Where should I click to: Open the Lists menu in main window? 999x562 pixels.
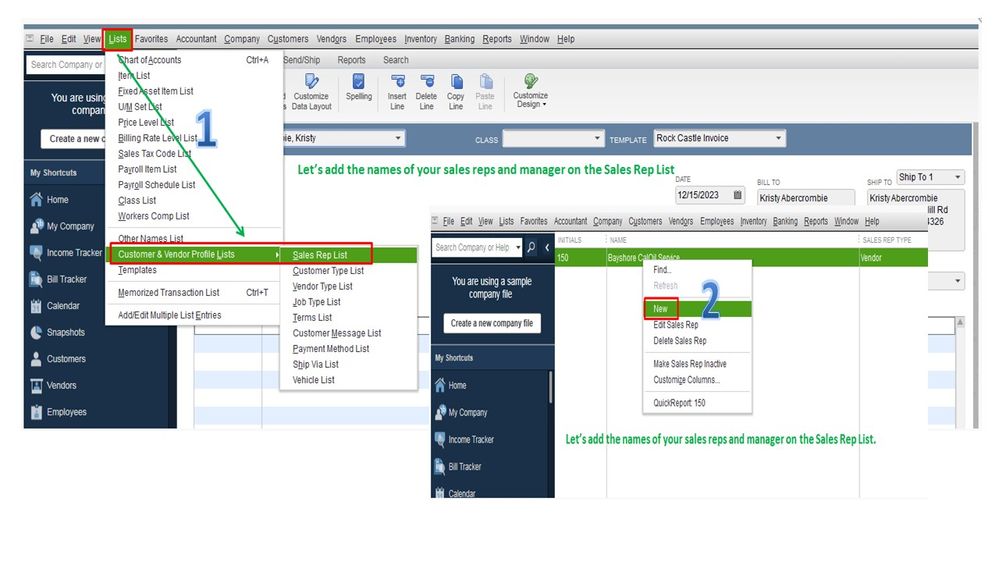tap(117, 39)
